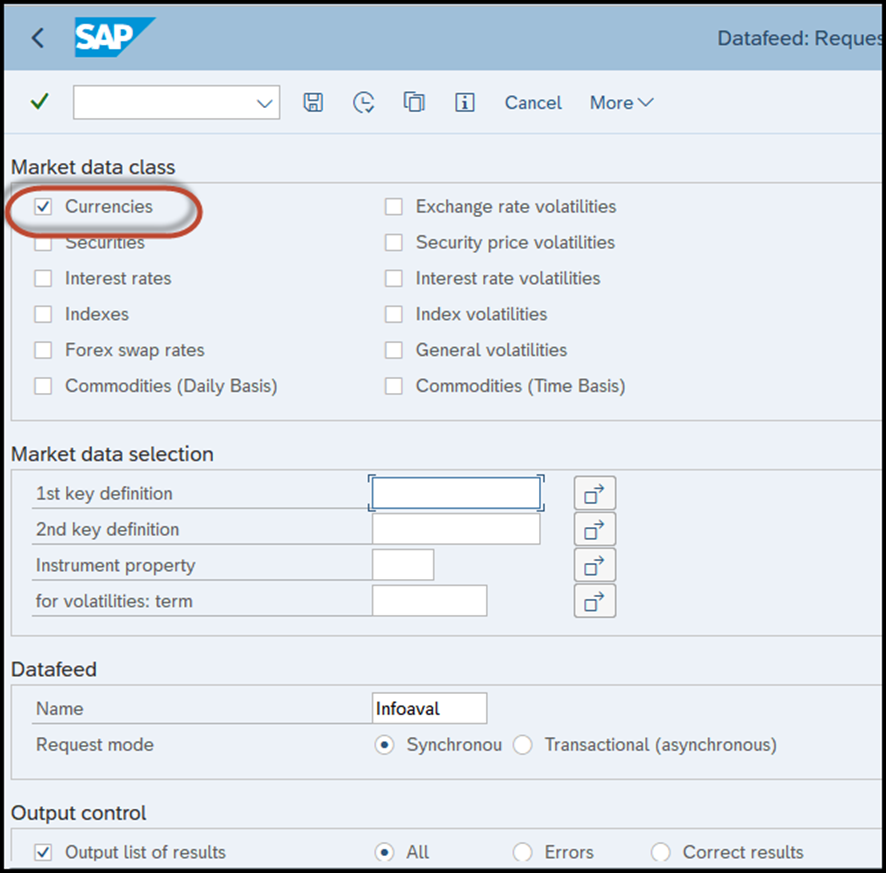Choose the Errors output option
This screenshot has width=886, height=873.
point(522,851)
